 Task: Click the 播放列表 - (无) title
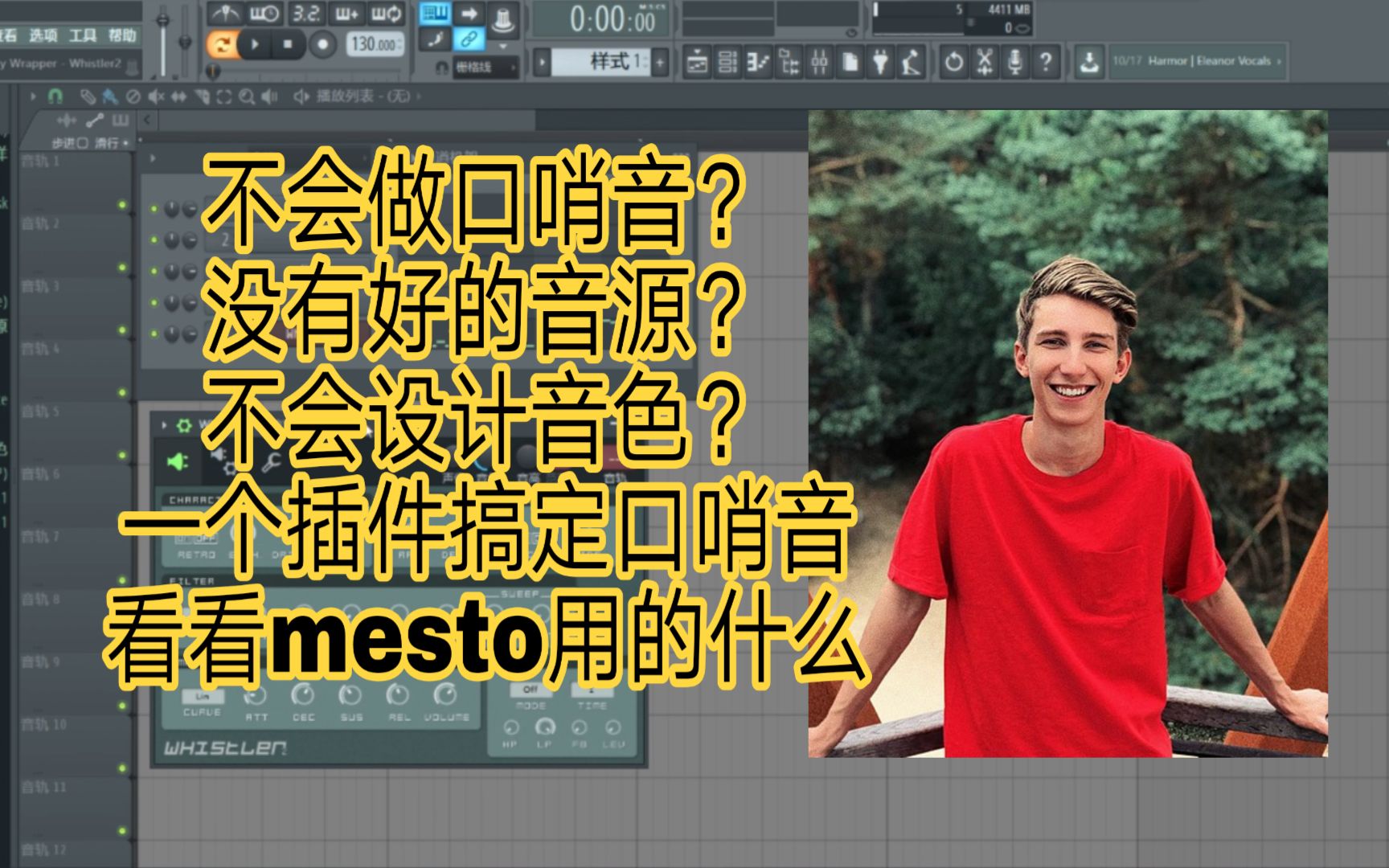tap(363, 96)
